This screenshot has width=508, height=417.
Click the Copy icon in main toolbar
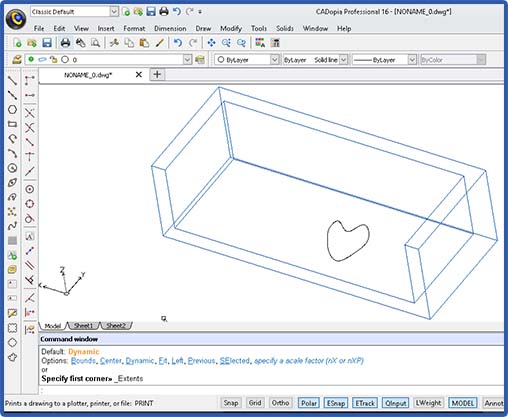click(129, 43)
